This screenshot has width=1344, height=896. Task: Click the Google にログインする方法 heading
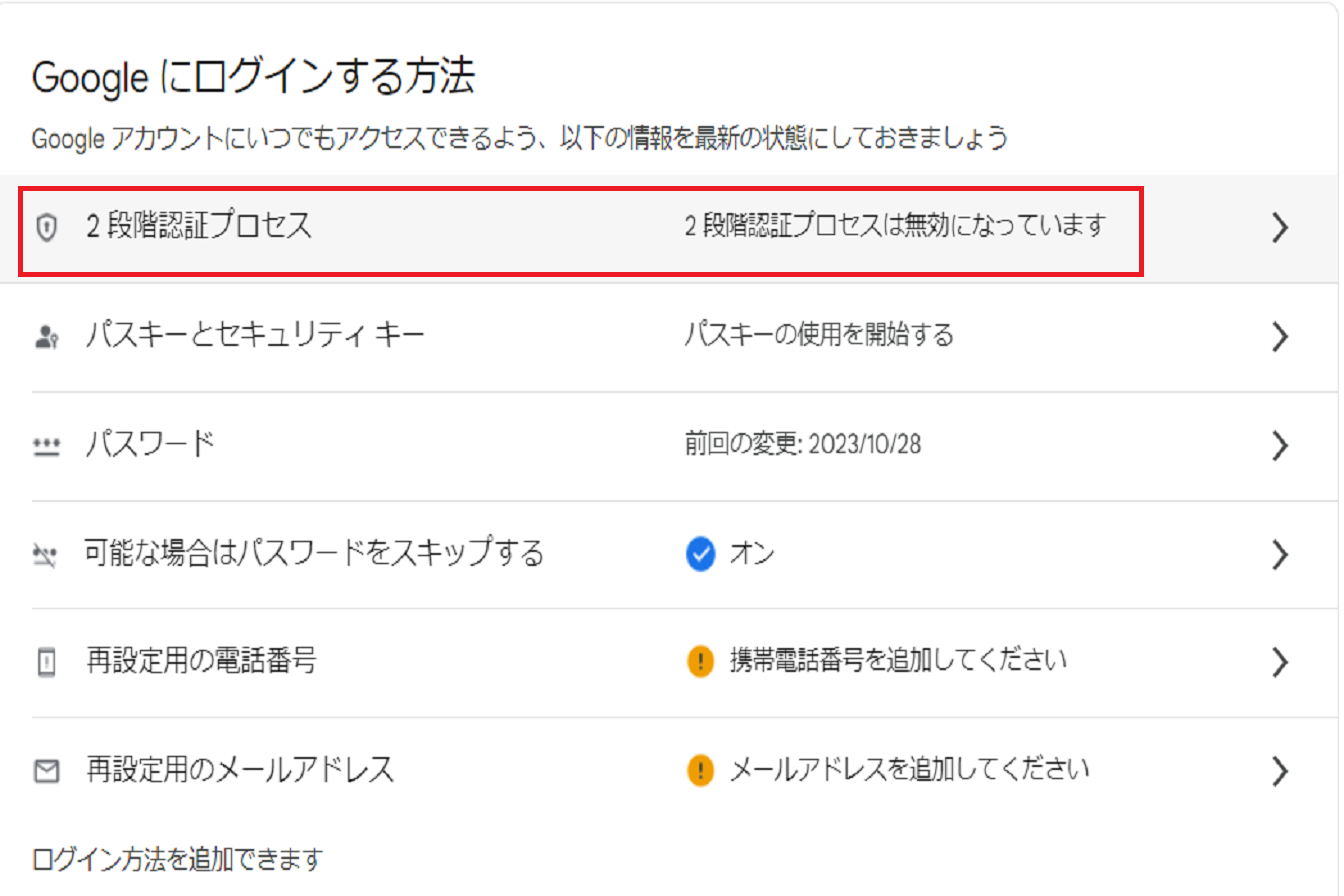pos(253,78)
